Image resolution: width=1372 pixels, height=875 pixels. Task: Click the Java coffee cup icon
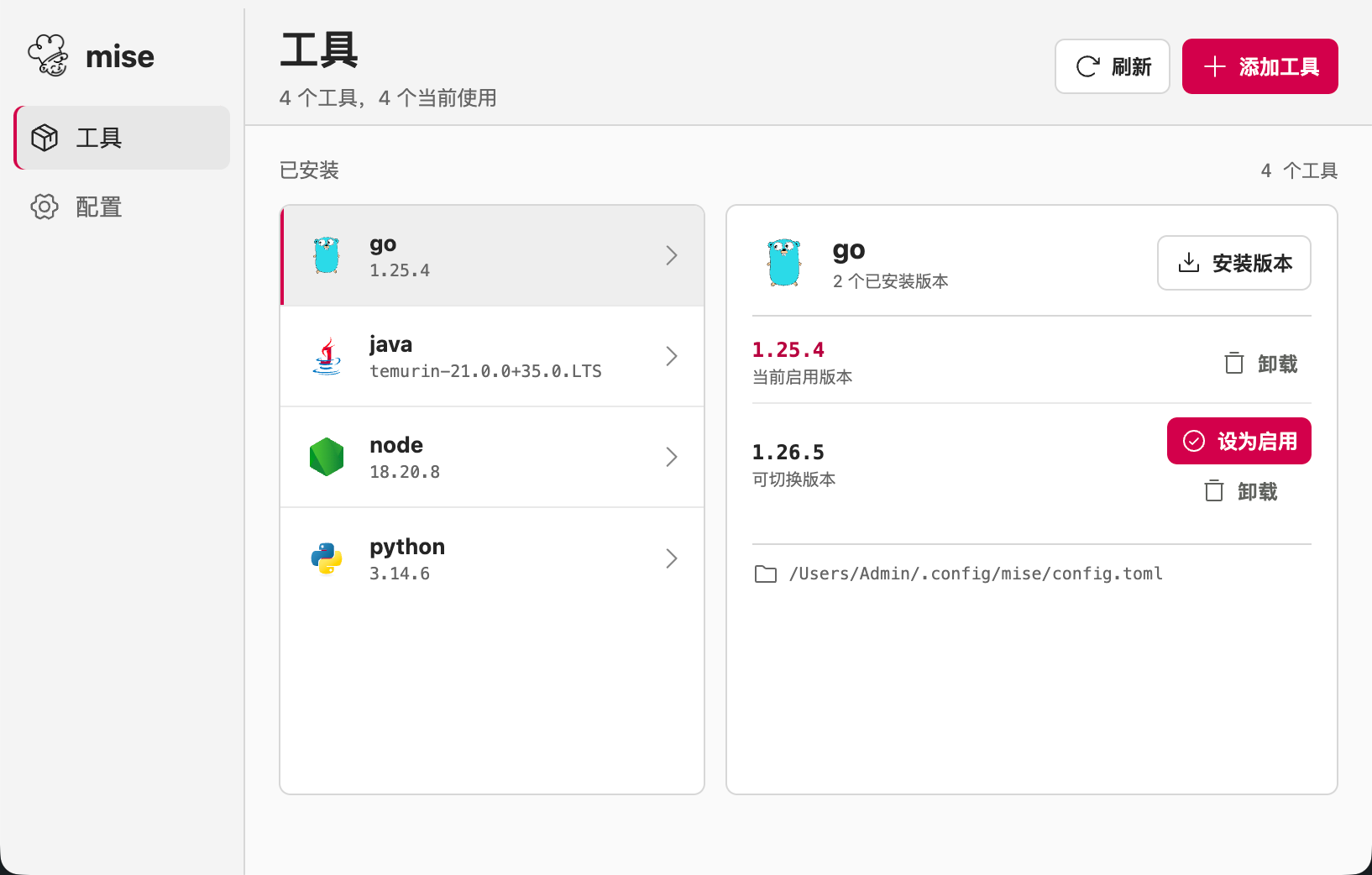tap(327, 356)
